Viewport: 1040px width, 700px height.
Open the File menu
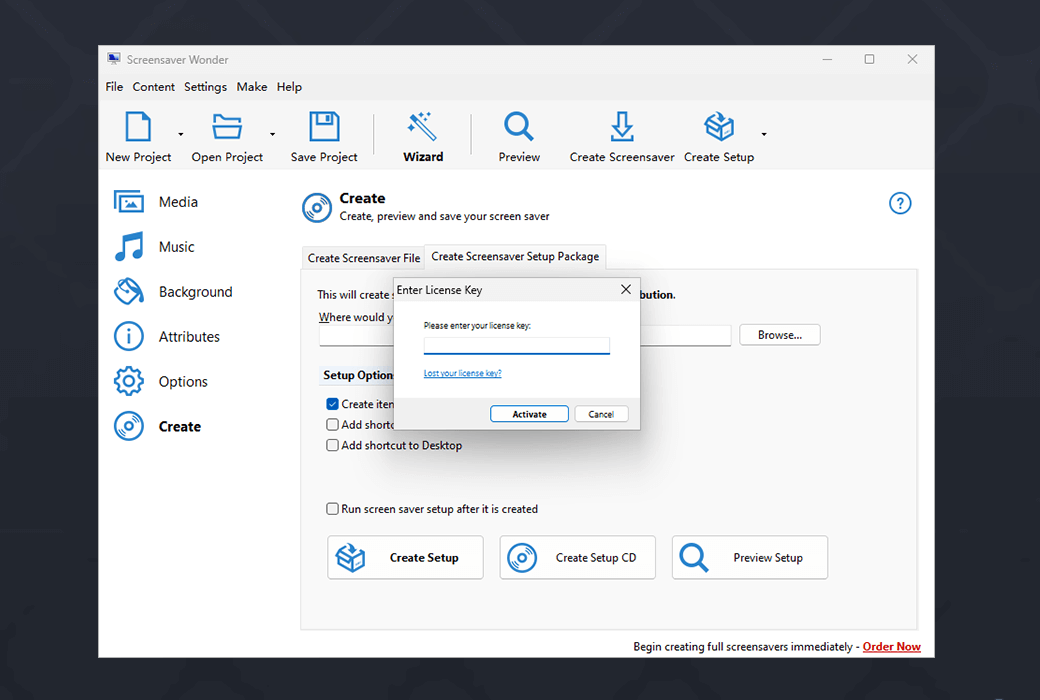114,87
